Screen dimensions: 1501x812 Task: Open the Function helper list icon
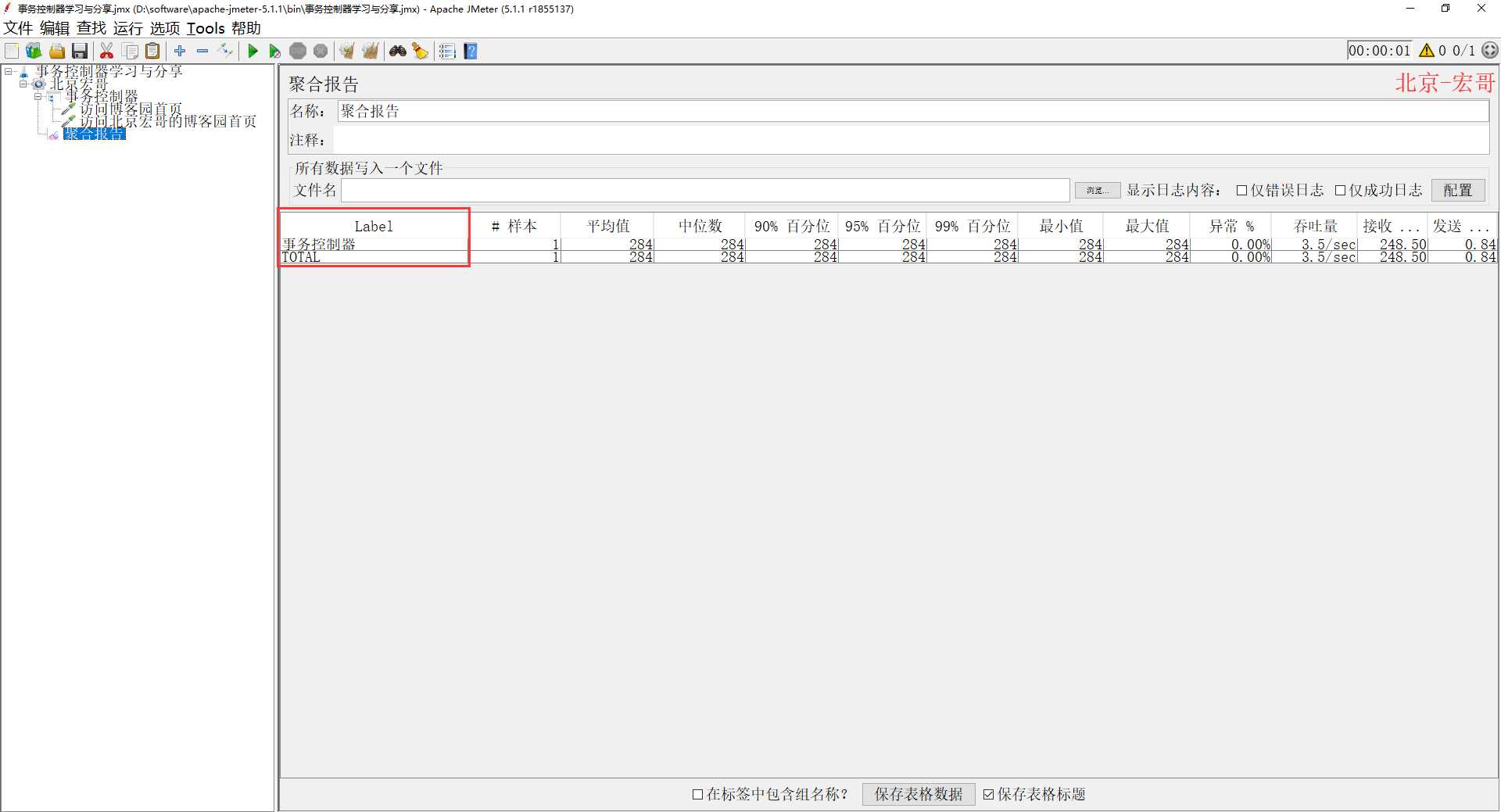tap(447, 51)
